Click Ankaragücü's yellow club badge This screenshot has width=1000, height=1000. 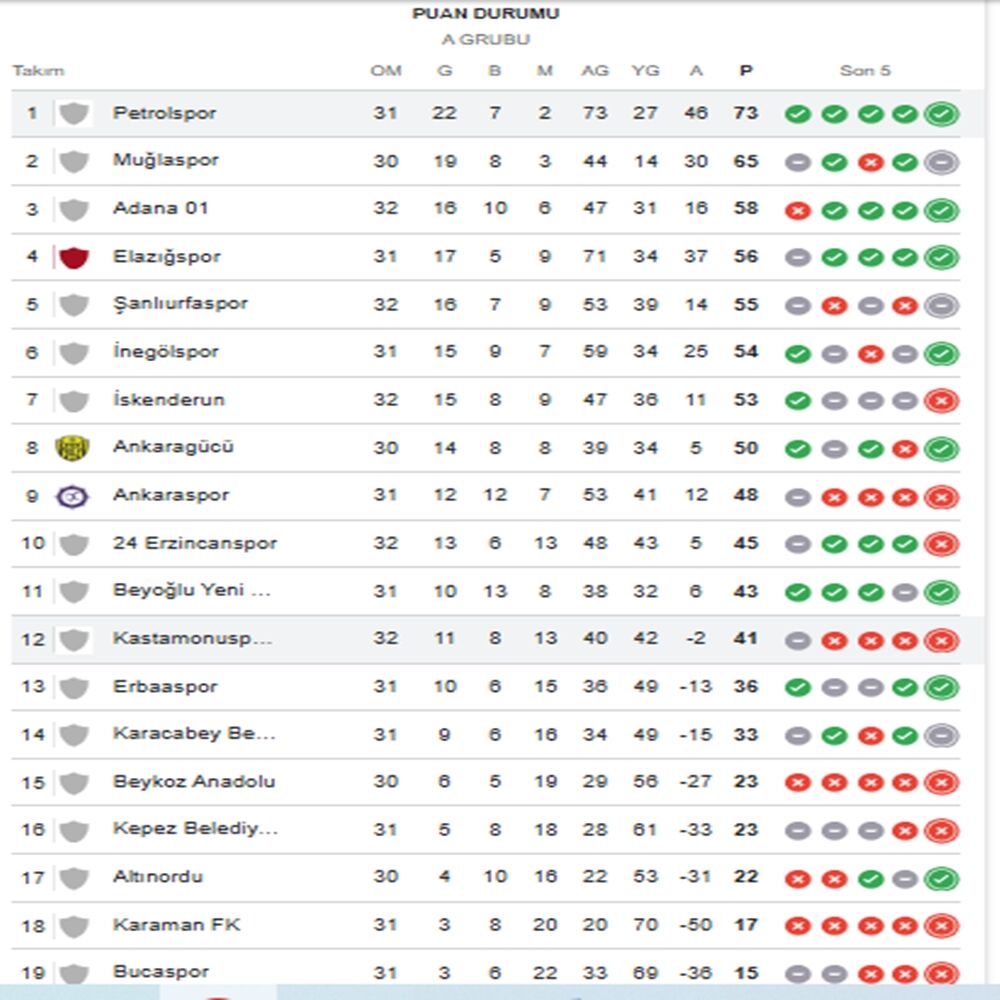[73, 447]
